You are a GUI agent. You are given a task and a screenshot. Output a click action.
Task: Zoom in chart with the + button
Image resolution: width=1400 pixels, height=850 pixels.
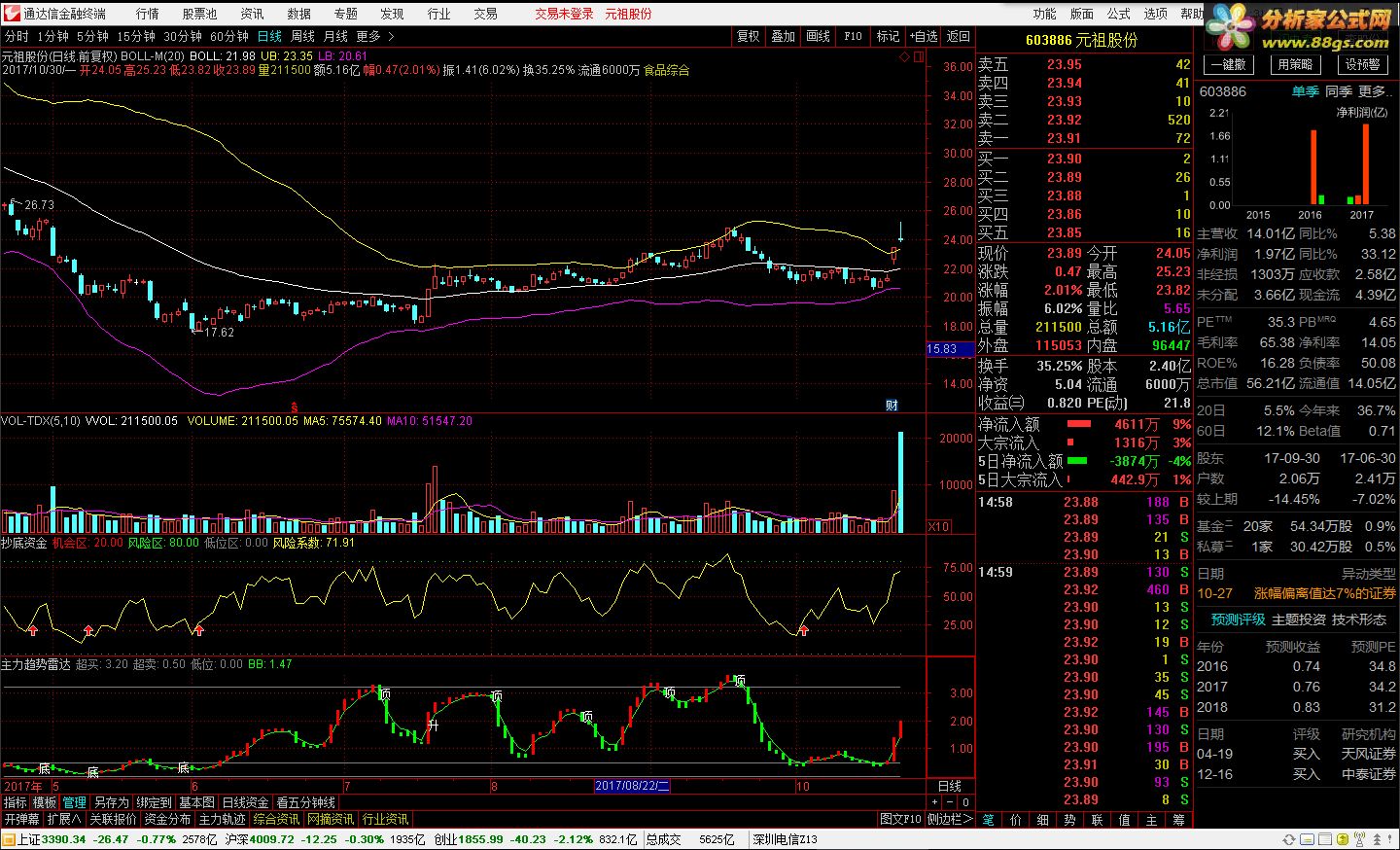[934, 802]
